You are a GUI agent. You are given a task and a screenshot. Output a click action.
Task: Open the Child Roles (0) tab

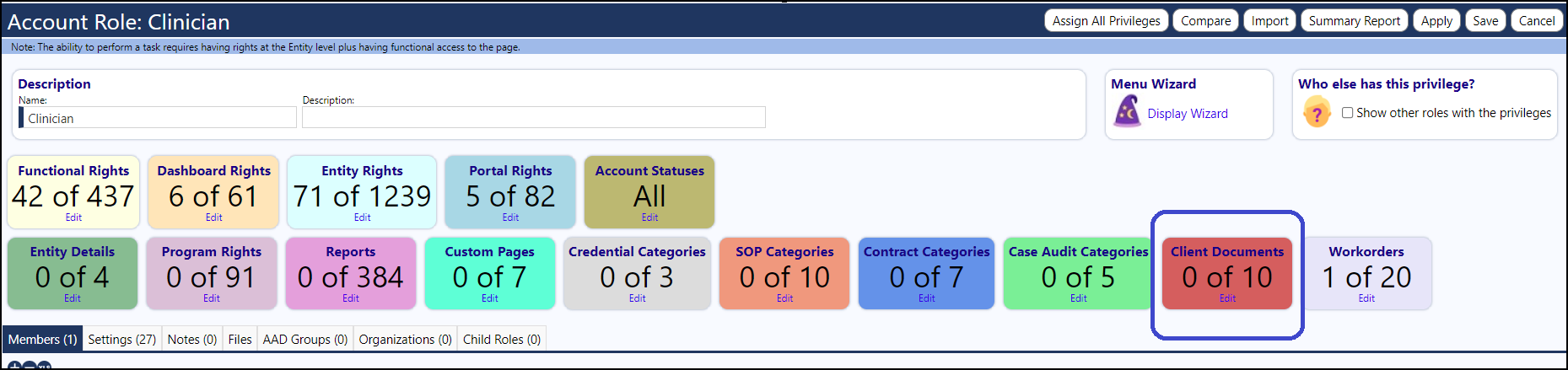[x=502, y=339]
